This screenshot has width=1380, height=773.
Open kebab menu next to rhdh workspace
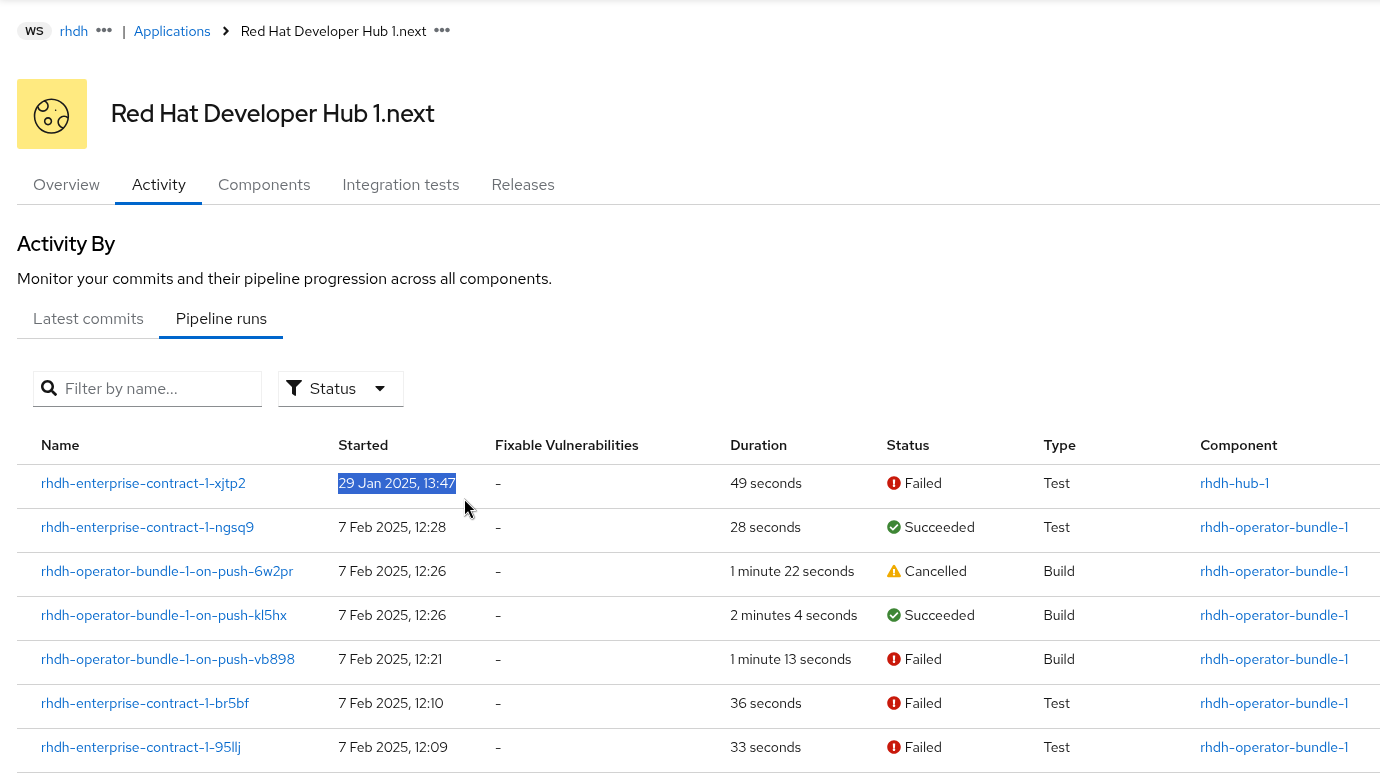tap(104, 31)
